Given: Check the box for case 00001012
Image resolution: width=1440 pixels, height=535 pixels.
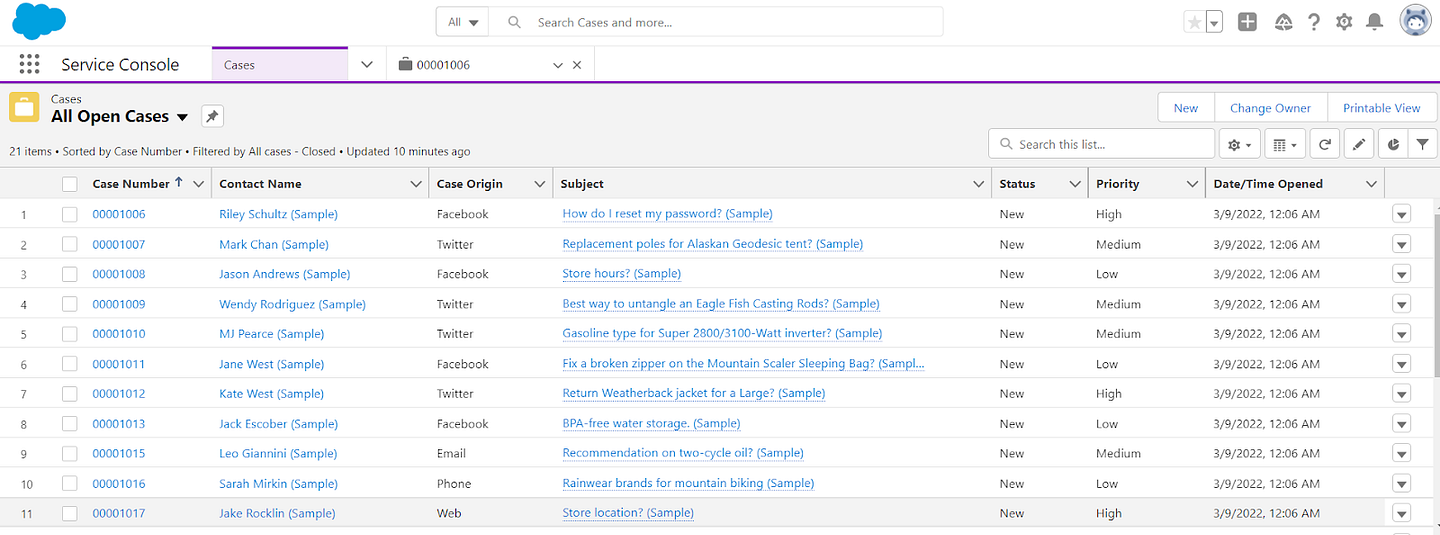Looking at the screenshot, I should click(x=69, y=394).
